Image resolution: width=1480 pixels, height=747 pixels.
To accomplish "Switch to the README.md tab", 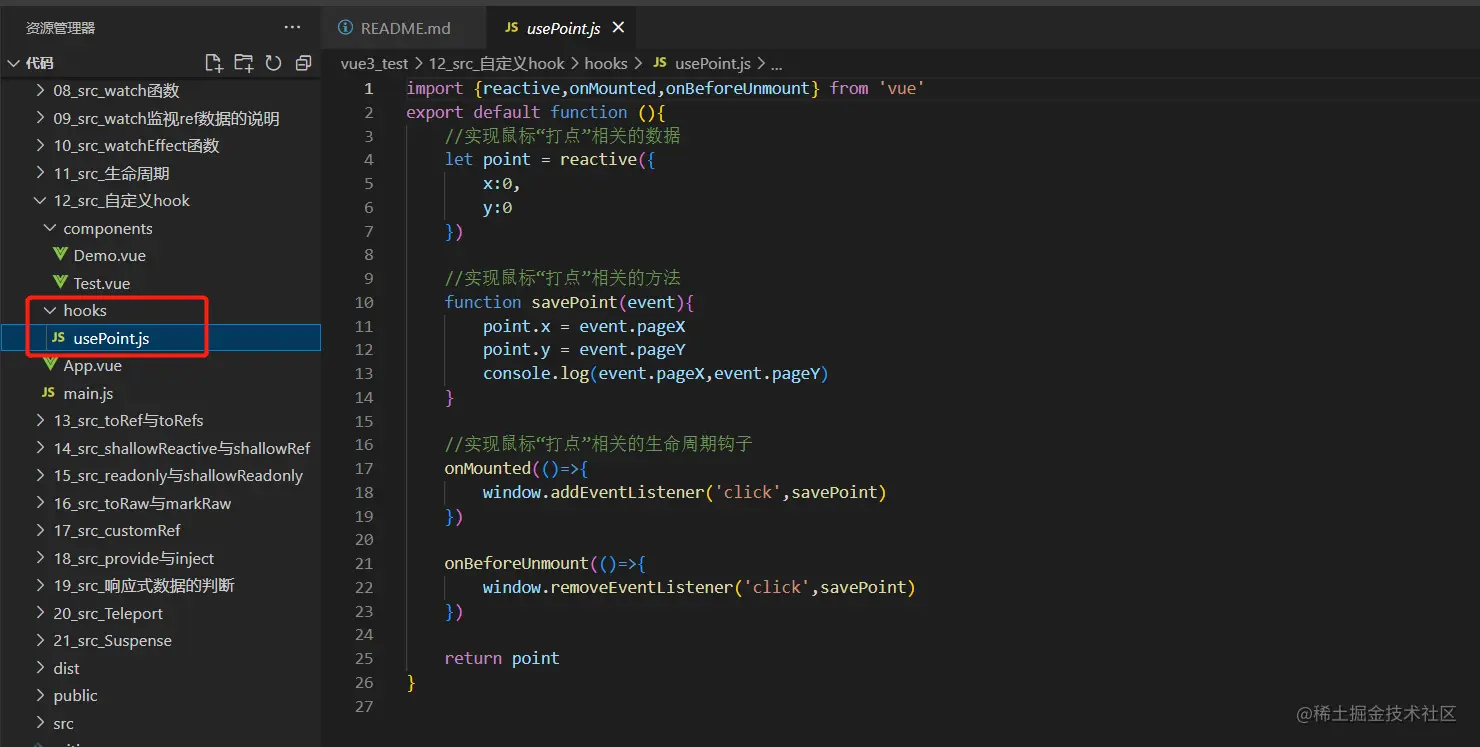I will tap(405, 28).
